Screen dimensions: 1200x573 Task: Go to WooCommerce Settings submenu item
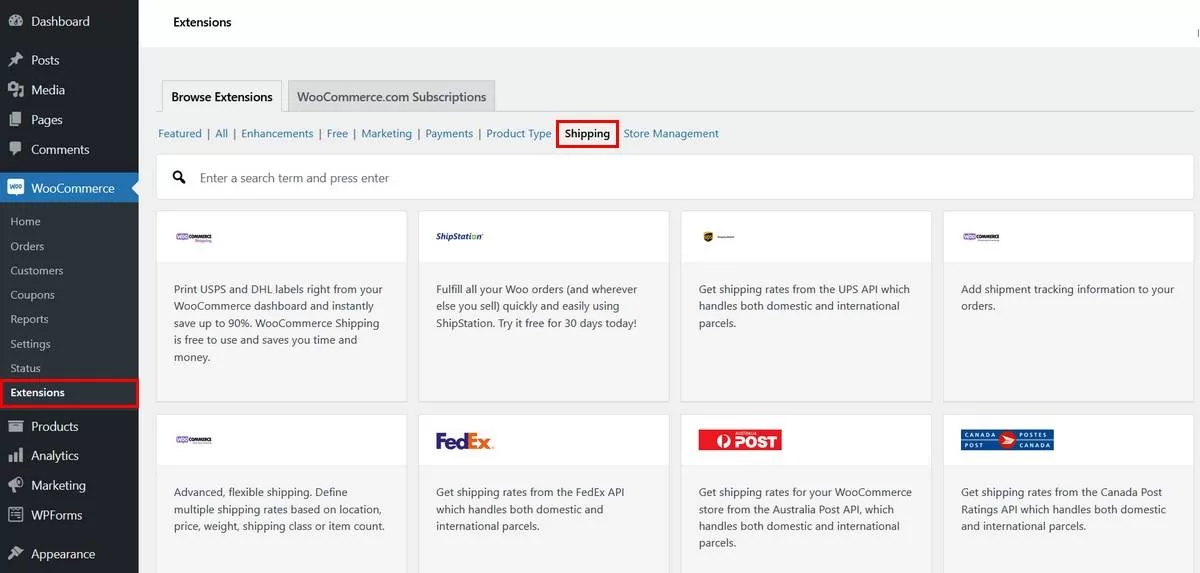coord(30,344)
